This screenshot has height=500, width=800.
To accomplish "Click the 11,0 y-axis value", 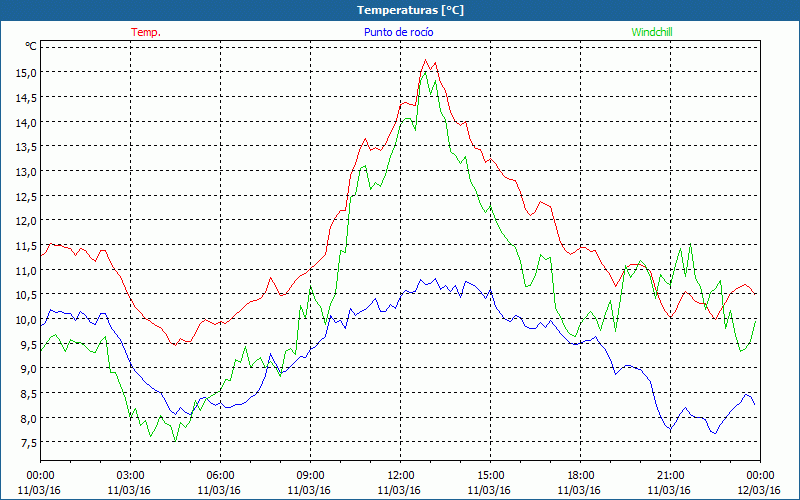I will coord(26,270).
